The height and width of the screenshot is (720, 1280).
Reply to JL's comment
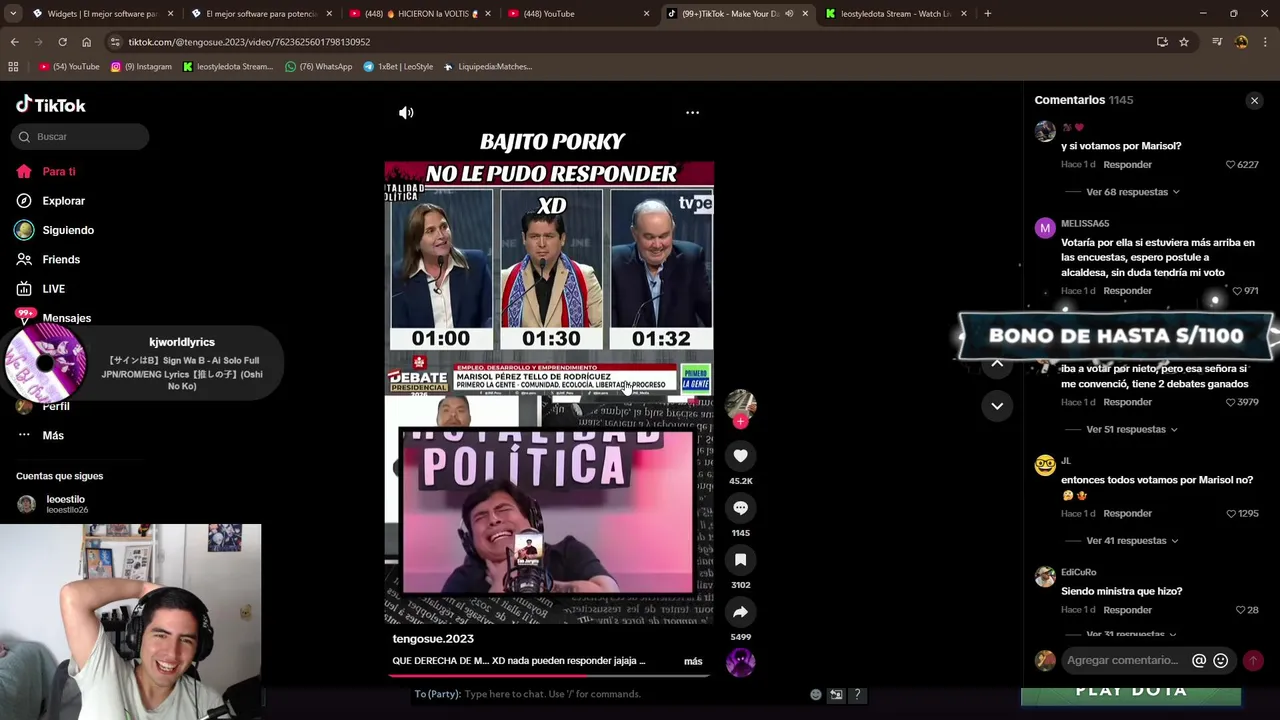click(x=1127, y=514)
